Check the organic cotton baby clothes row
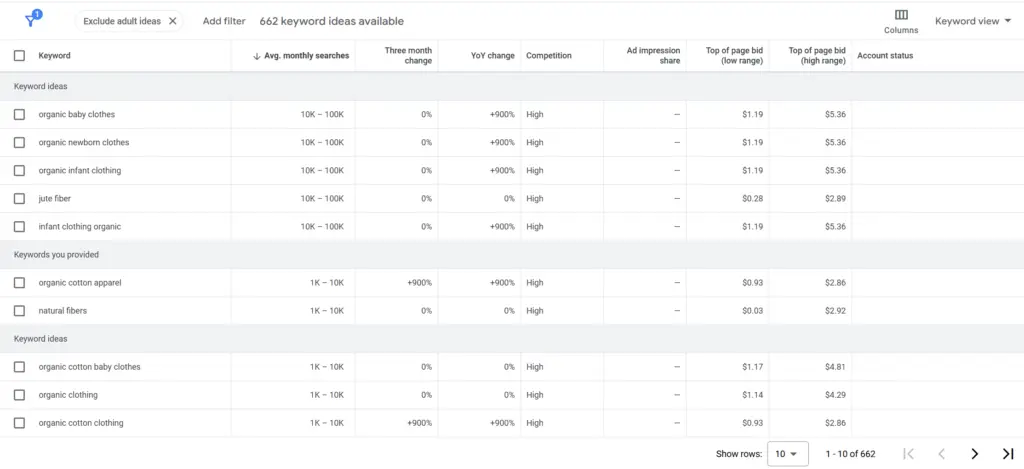The image size is (1024, 469). pos(20,367)
